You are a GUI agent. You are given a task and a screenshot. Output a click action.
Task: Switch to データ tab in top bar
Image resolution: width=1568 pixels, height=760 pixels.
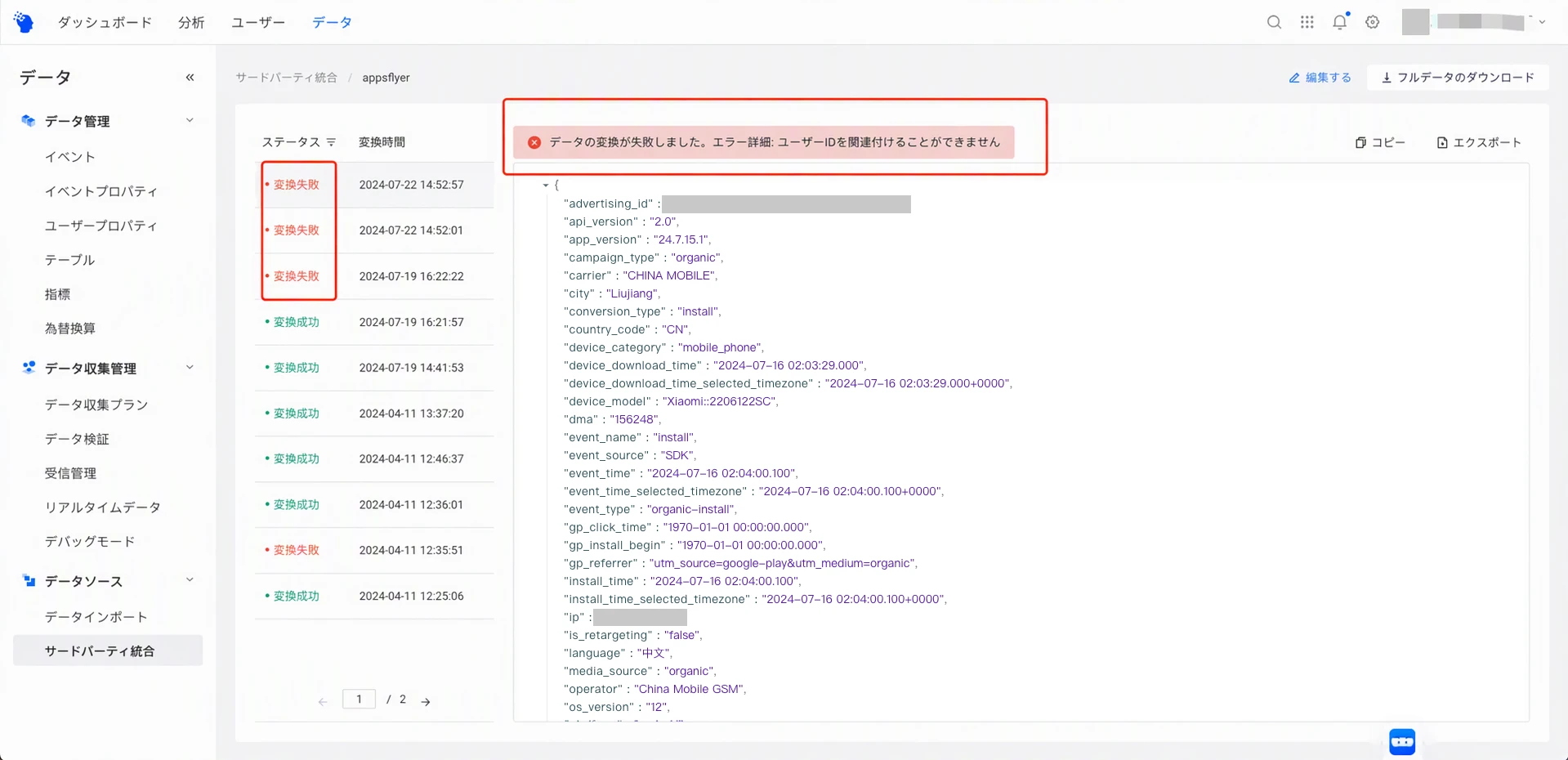pyautogui.click(x=332, y=22)
